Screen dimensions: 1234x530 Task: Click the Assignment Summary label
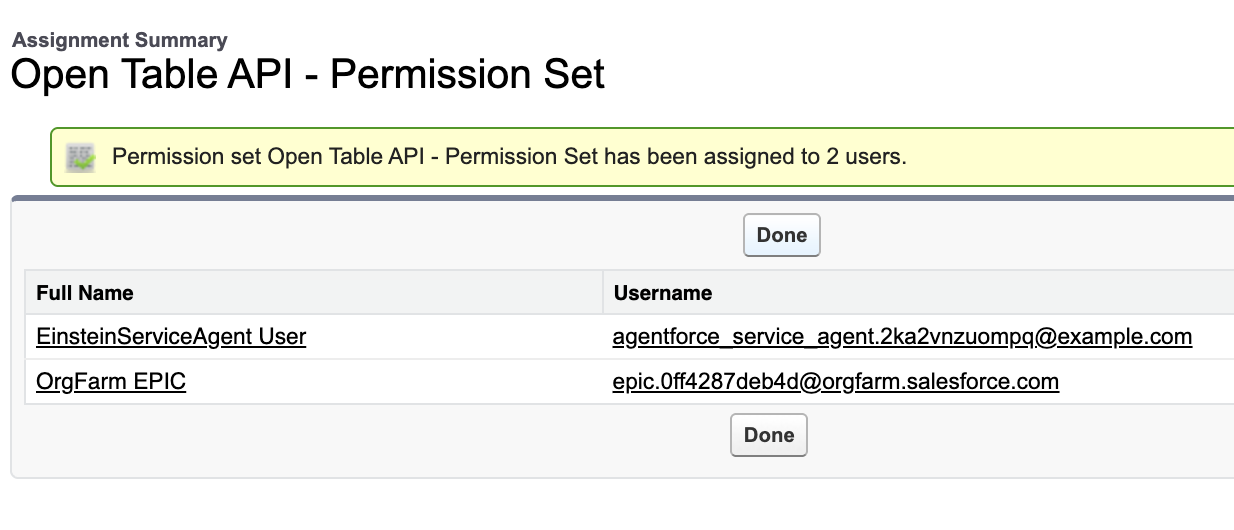point(120,41)
